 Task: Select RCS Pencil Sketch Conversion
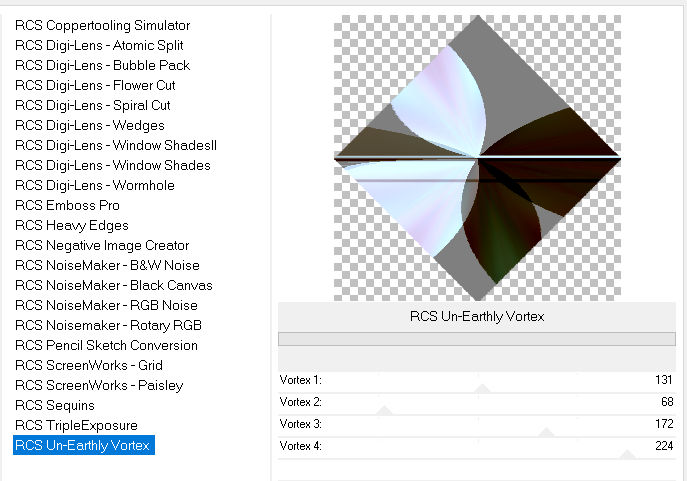pyautogui.click(x=106, y=345)
